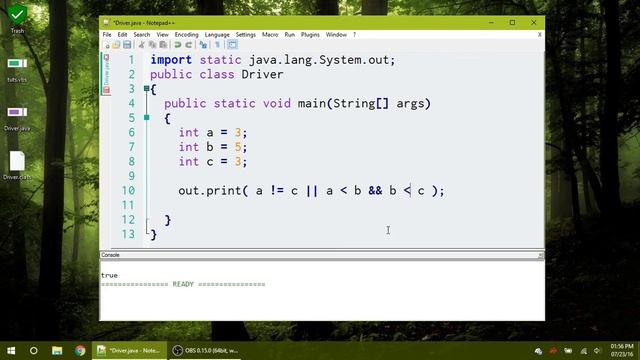The width and height of the screenshot is (640, 360).
Task: Create a new document from Notepad++ toolbar
Action: pos(107,45)
